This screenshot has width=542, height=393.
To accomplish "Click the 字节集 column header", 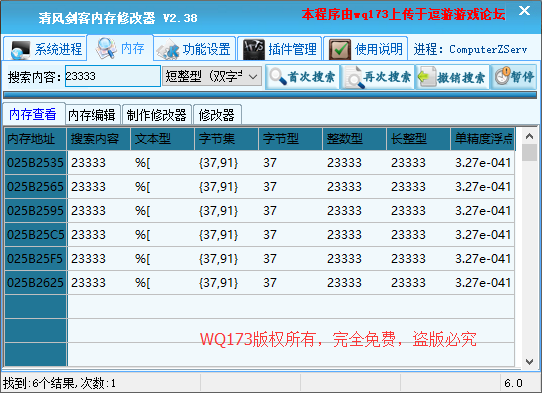I will pyautogui.click(x=226, y=139).
